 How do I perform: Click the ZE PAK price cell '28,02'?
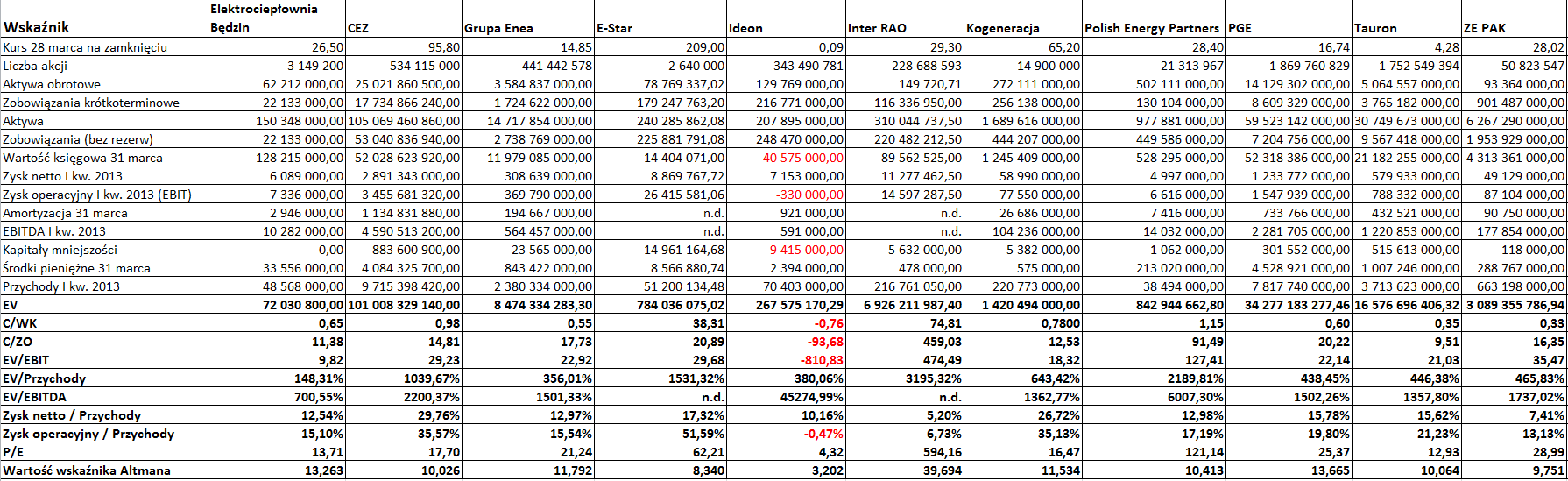tap(1549, 47)
